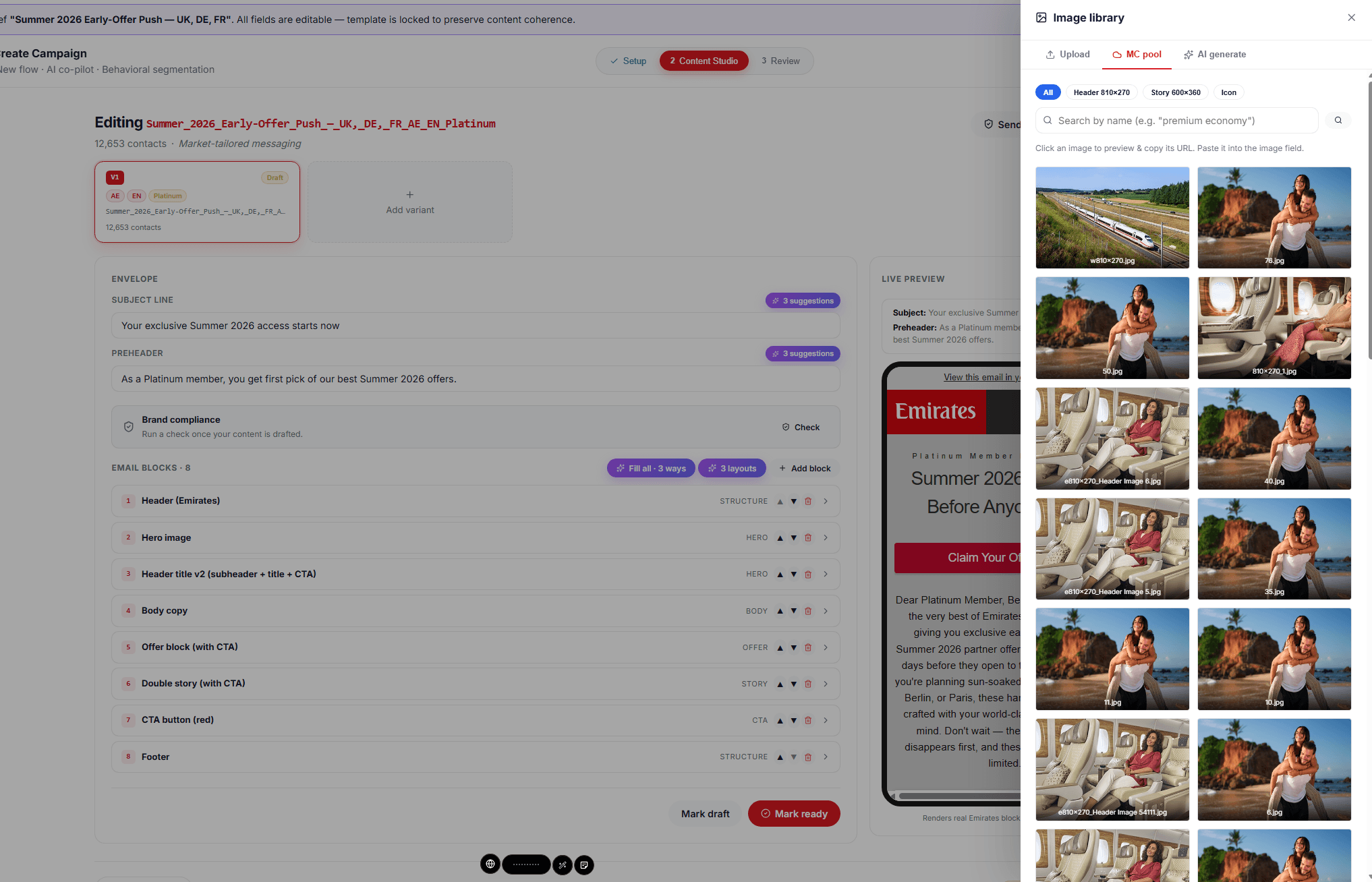Click the globe icon in bottom toolbar
This screenshot has width=1372, height=882.
pos(490,864)
